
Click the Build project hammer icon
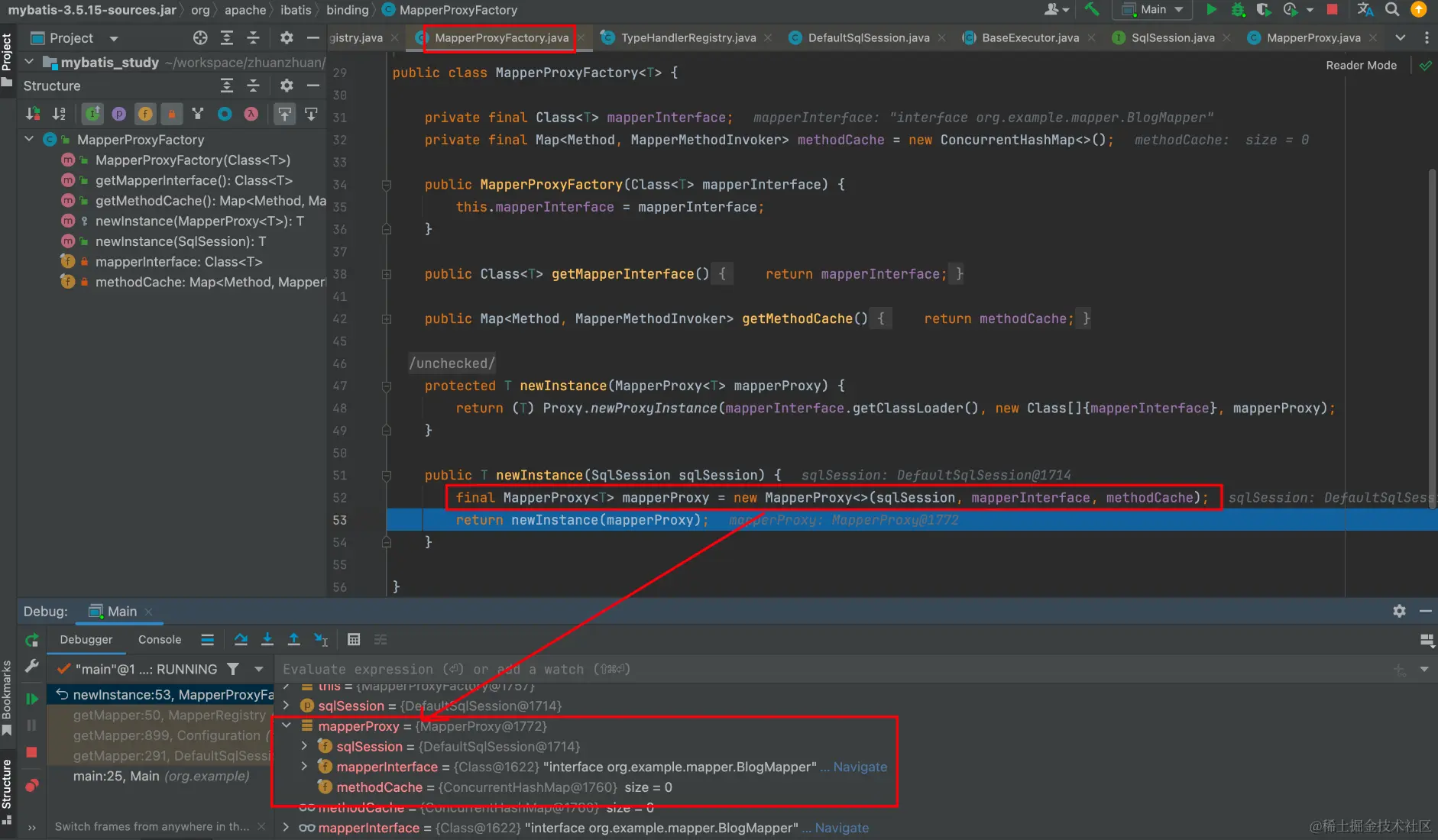tap(1092, 10)
